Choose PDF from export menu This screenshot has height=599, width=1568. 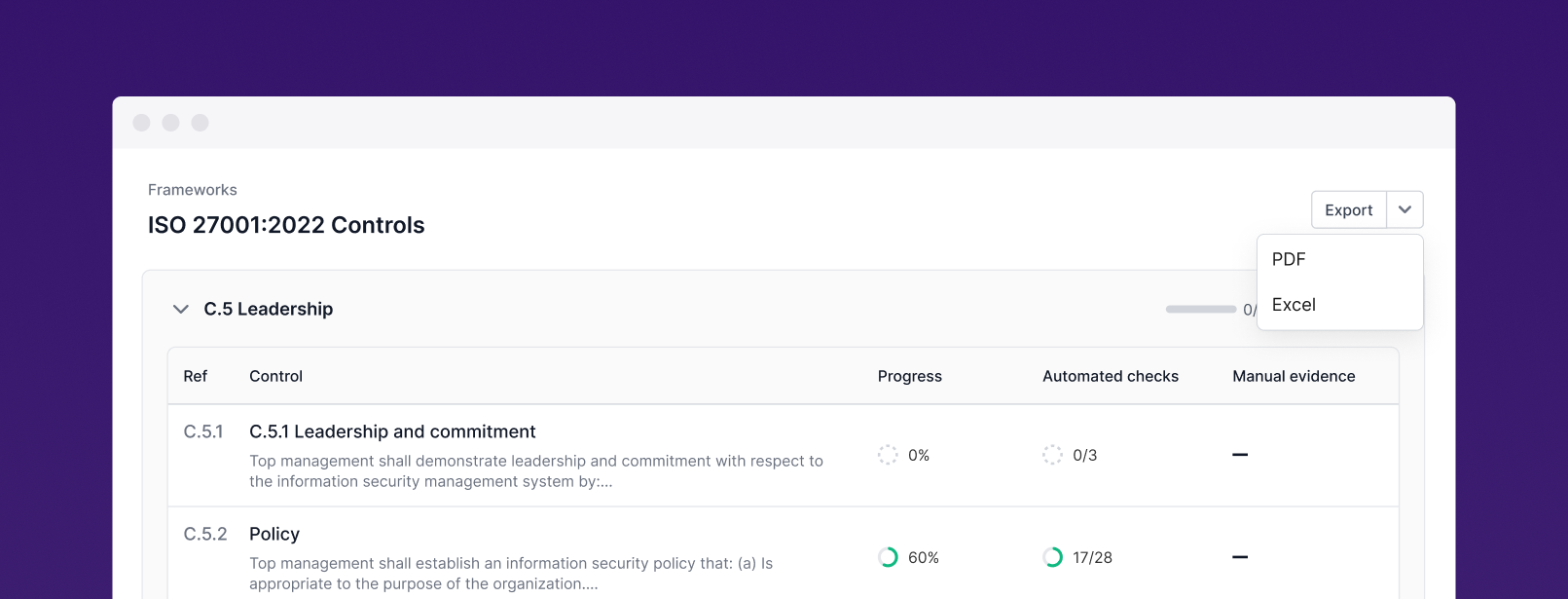pos(1340,259)
